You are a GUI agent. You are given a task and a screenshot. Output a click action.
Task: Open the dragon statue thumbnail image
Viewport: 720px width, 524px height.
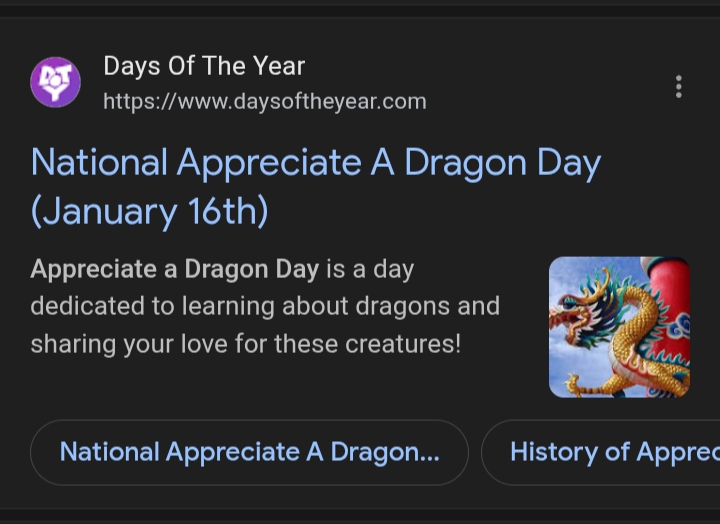click(619, 327)
